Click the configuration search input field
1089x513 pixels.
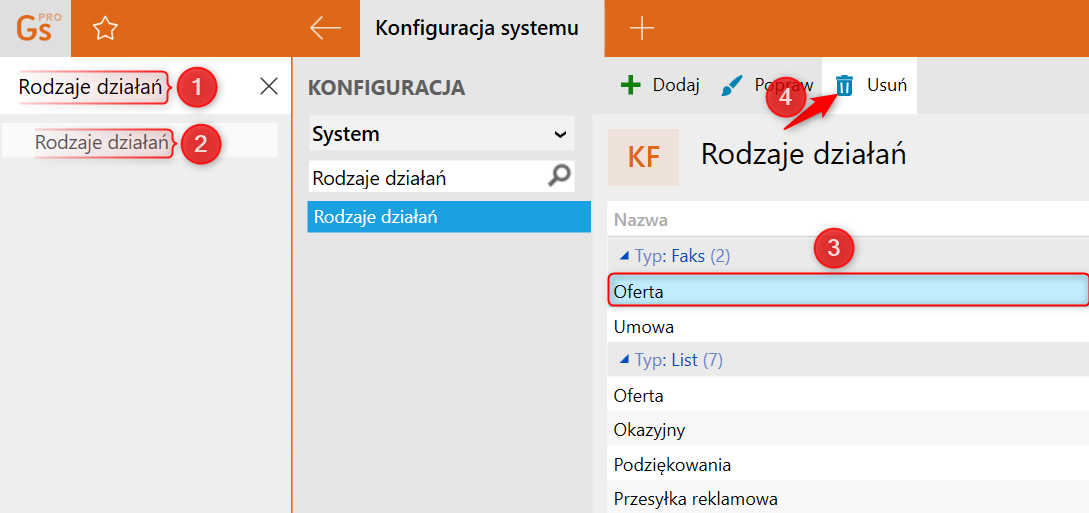tap(428, 178)
